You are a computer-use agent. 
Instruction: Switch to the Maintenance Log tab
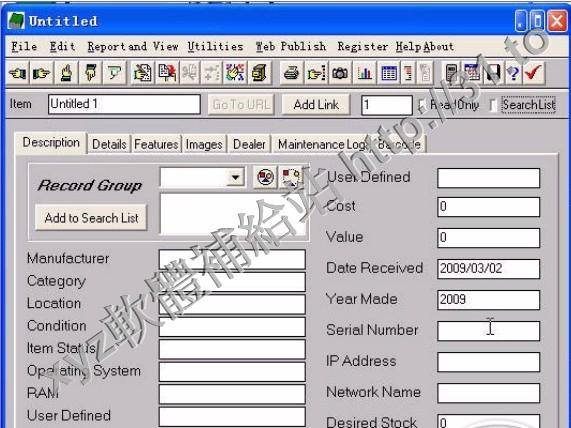(322, 144)
